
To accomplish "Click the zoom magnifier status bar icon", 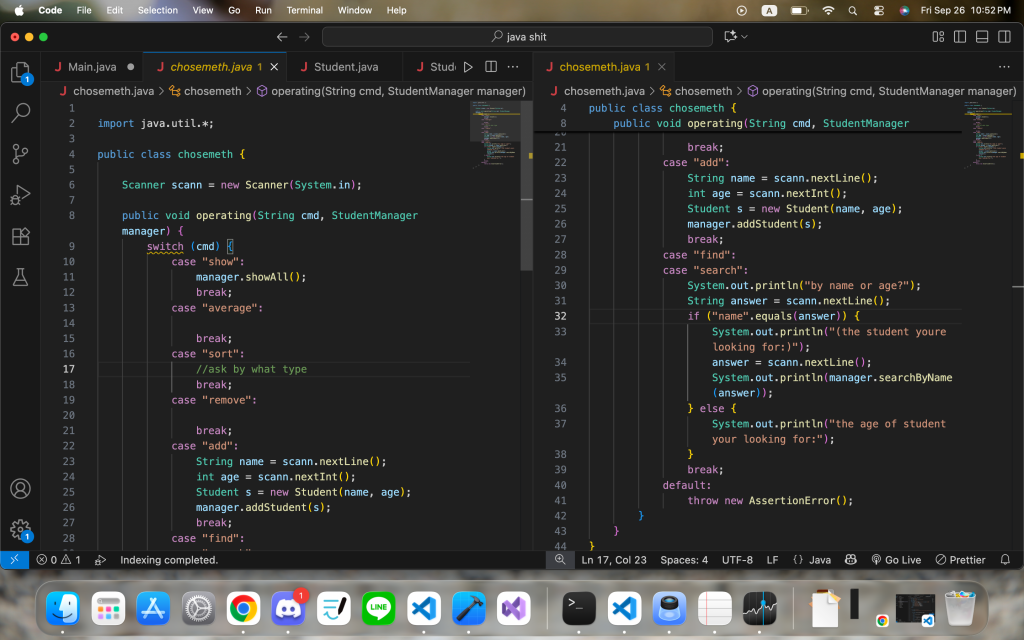I will pos(560,560).
